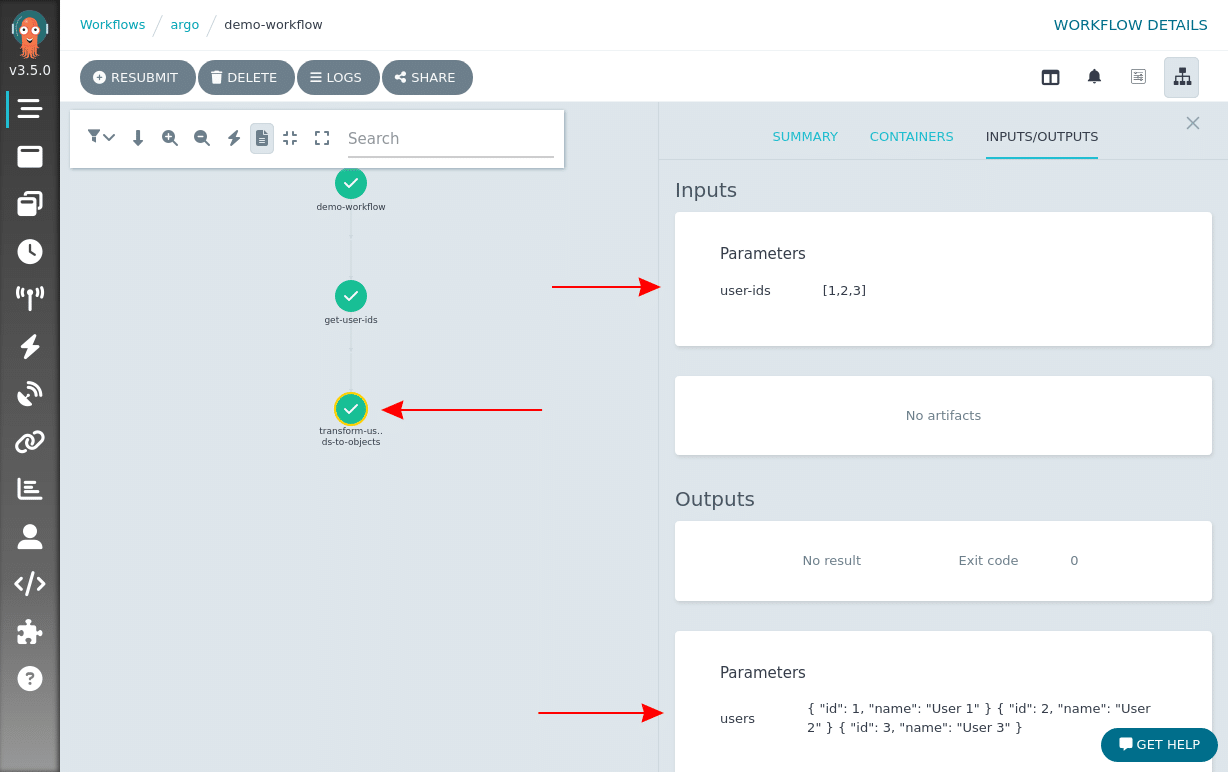
Task: Open the API Docs code icon
Action: 30,583
